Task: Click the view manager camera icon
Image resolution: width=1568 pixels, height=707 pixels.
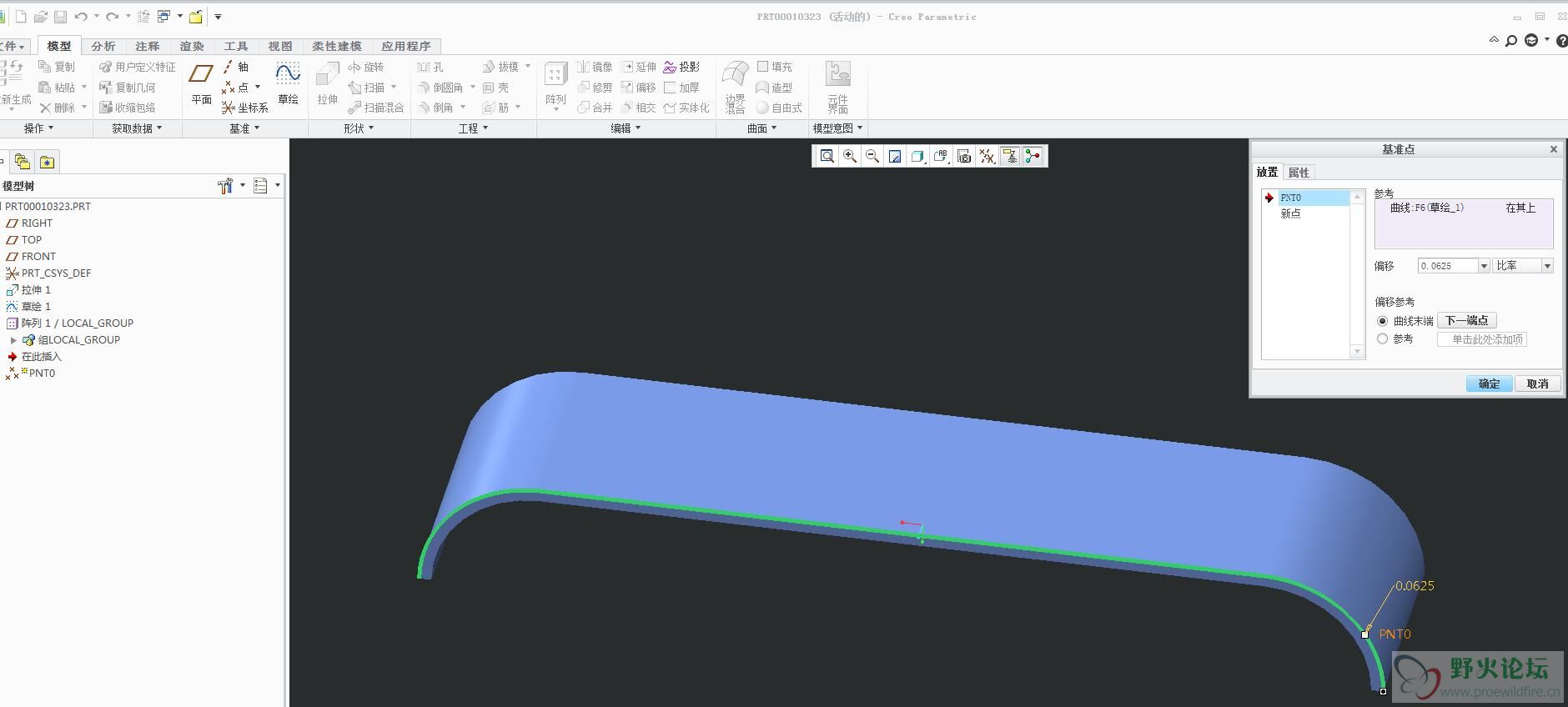Action: pyautogui.click(x=964, y=156)
